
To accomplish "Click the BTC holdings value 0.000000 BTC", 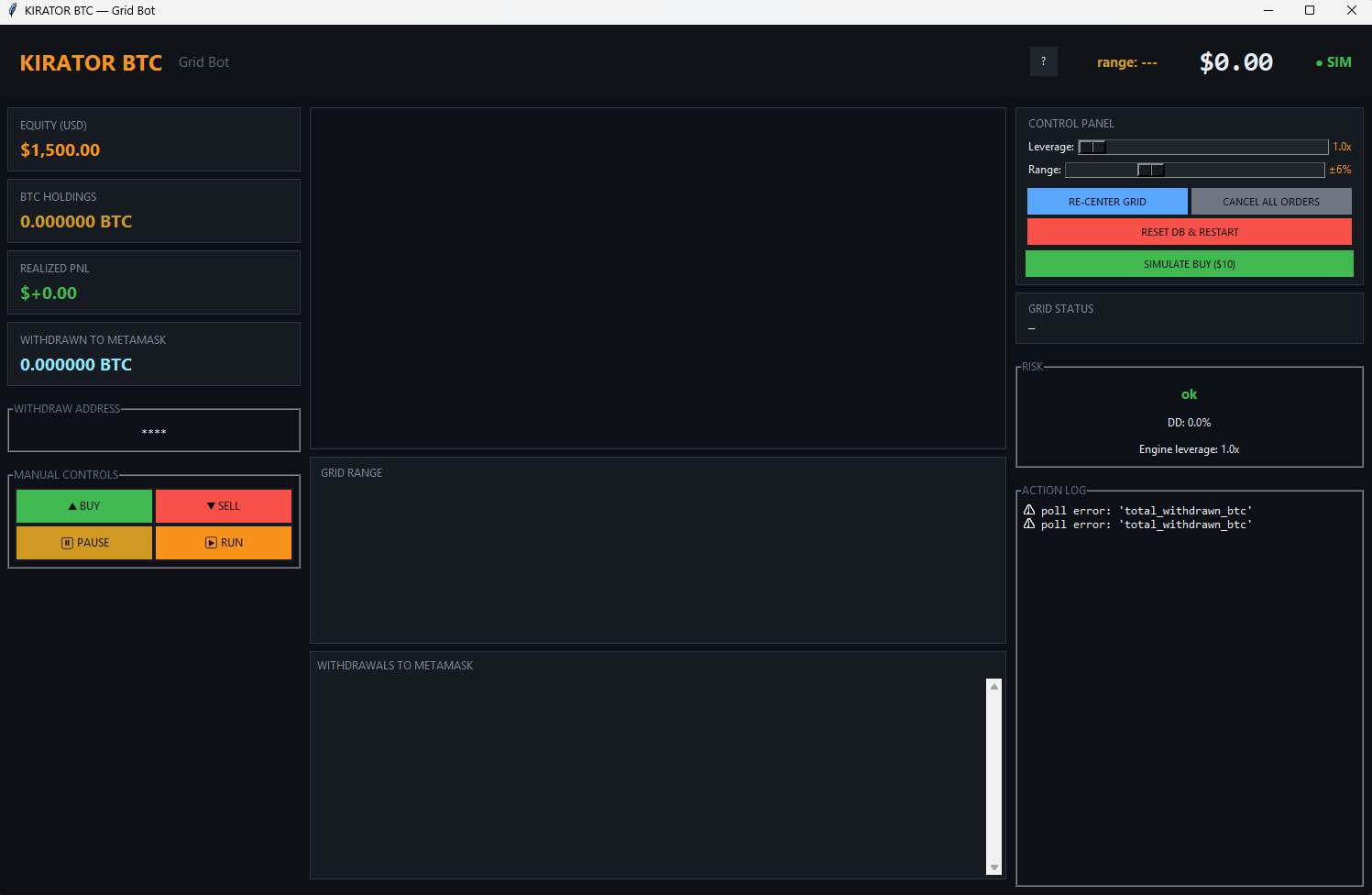I will 76,221.
